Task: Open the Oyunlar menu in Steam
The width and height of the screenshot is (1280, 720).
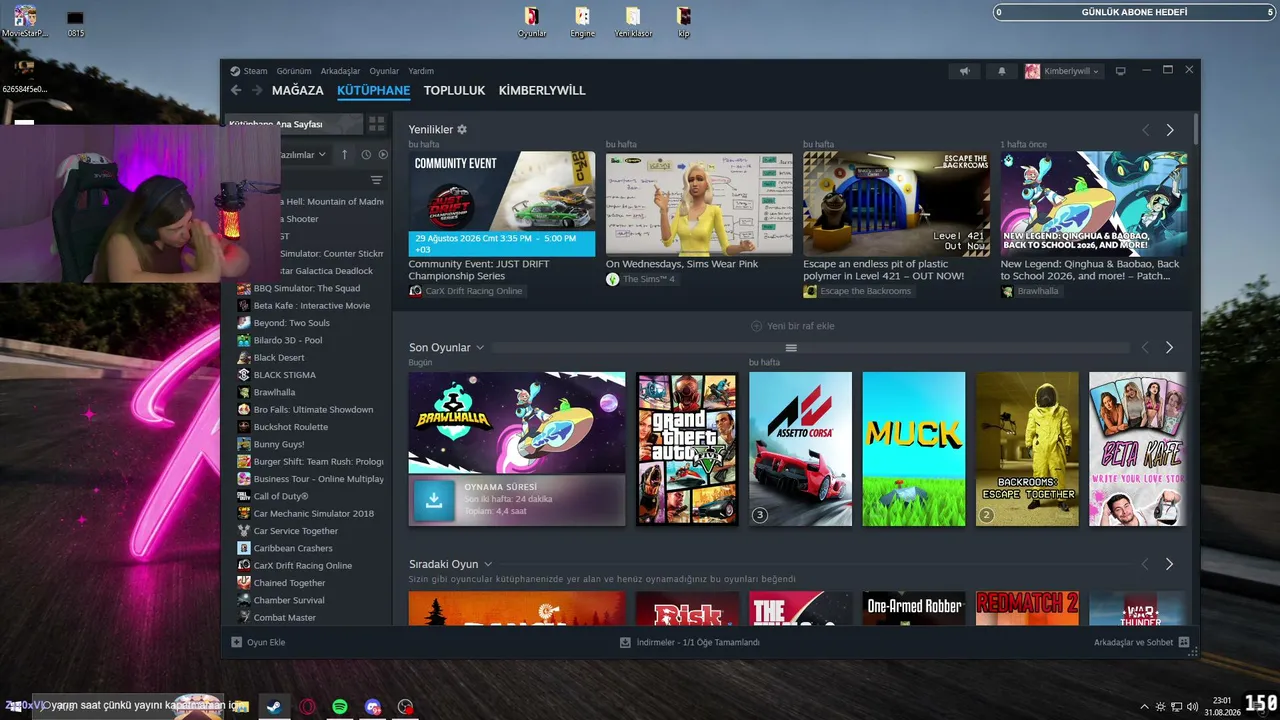Action: point(384,71)
